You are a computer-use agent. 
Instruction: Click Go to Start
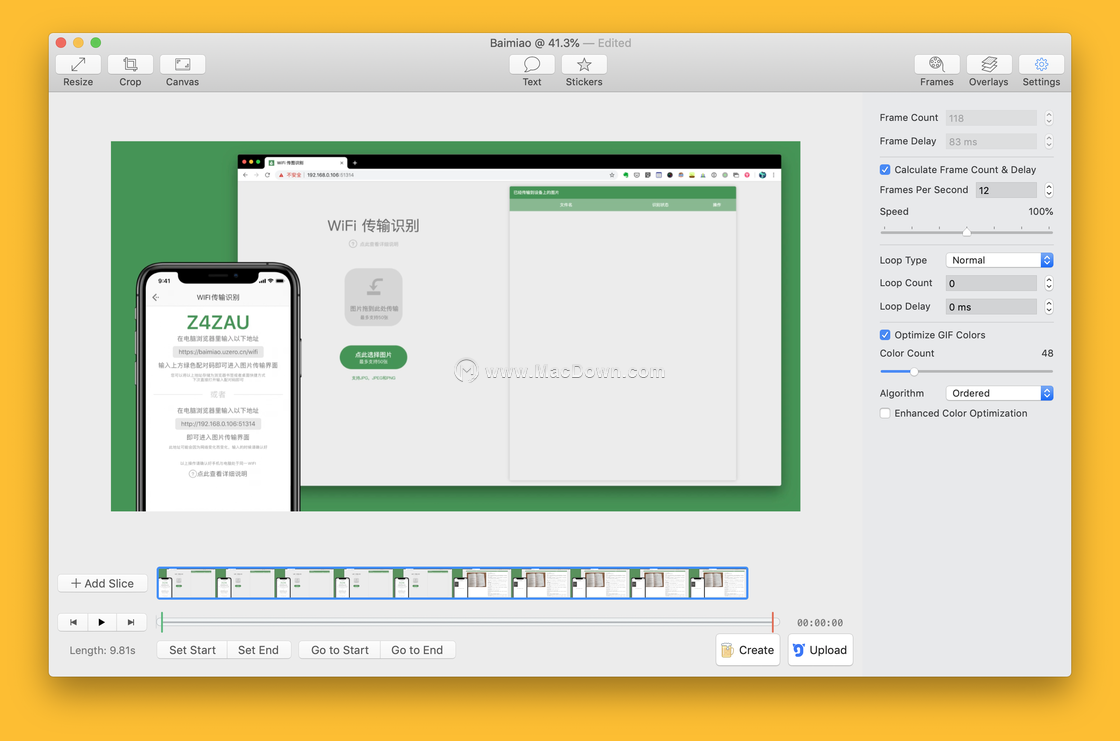340,650
